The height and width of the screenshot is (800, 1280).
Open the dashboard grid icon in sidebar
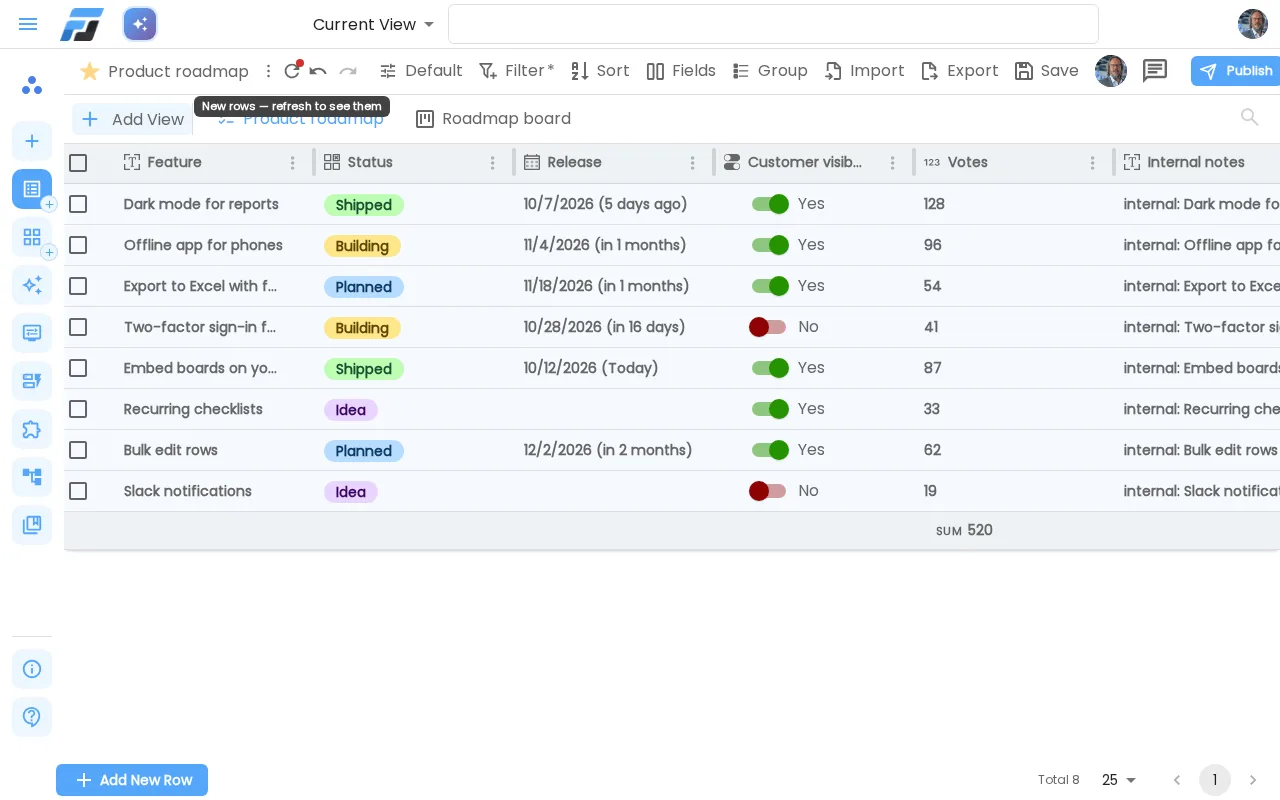[32, 237]
